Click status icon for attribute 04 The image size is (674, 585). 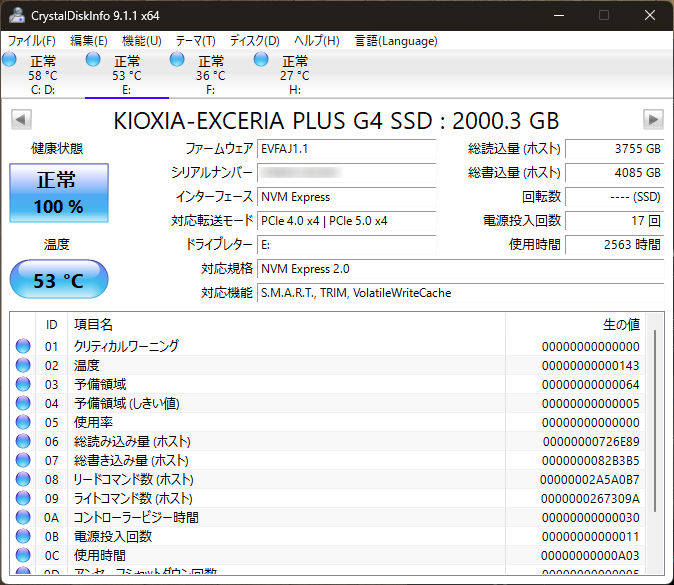(23, 403)
